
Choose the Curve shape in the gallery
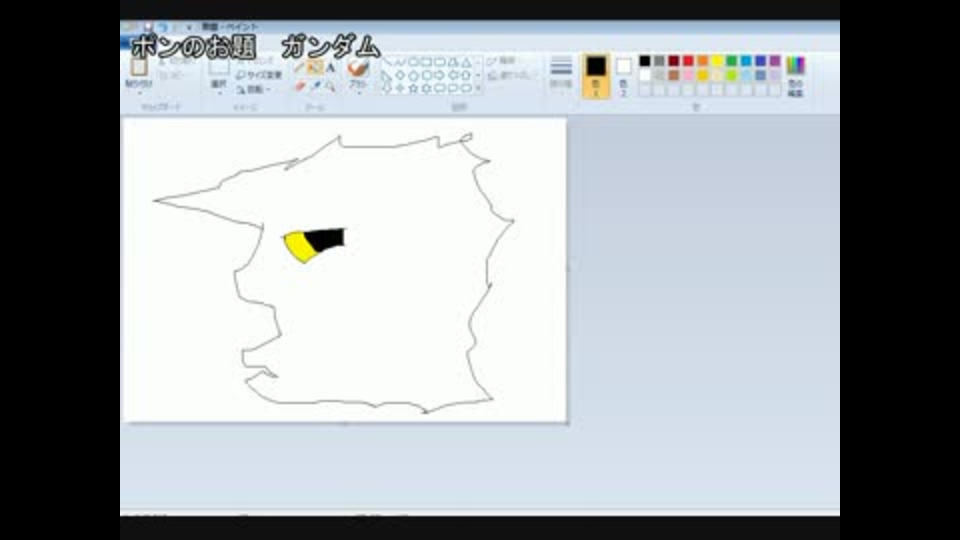[x=400, y=62]
